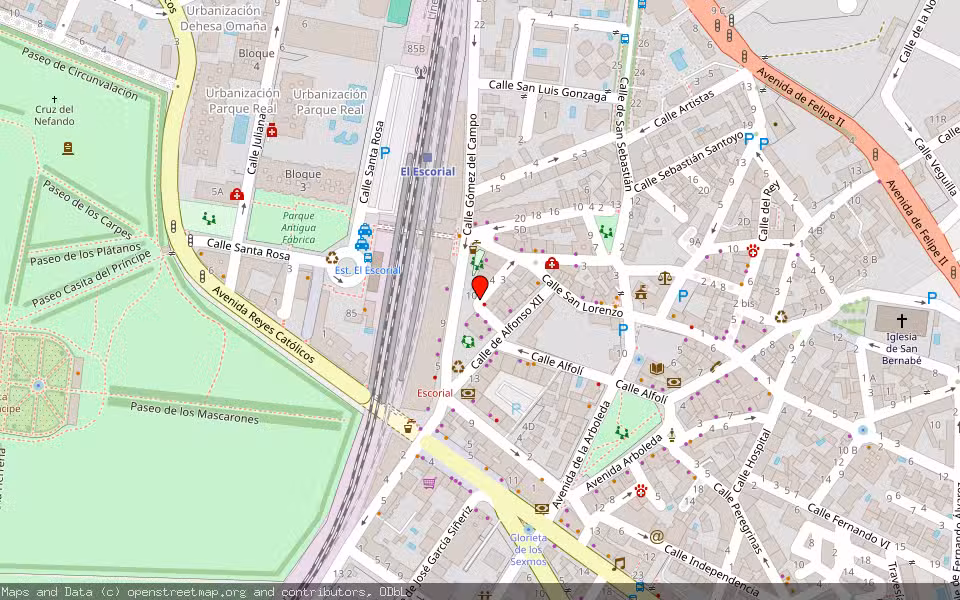Click the music note venue icon

click(x=618, y=564)
